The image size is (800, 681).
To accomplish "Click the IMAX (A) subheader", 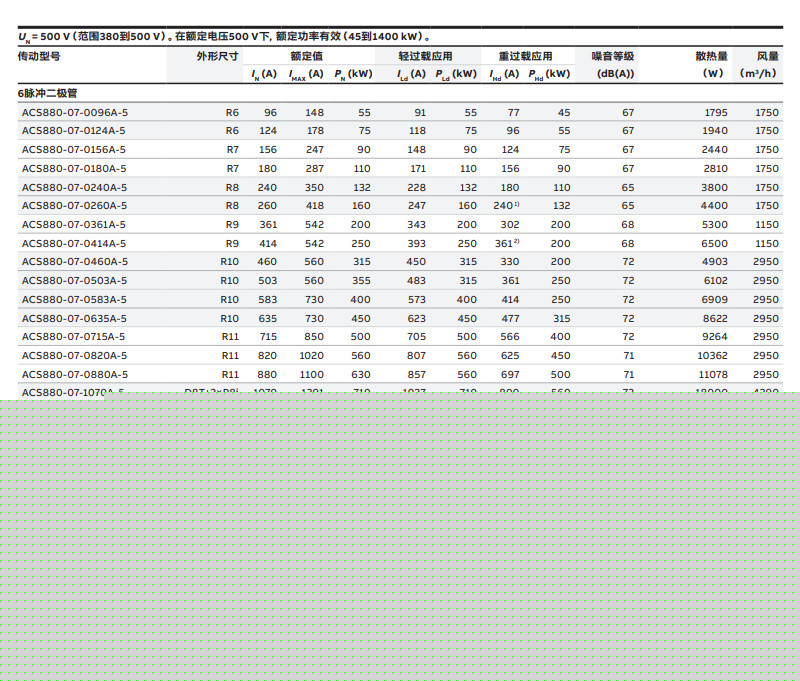I will tap(306, 74).
